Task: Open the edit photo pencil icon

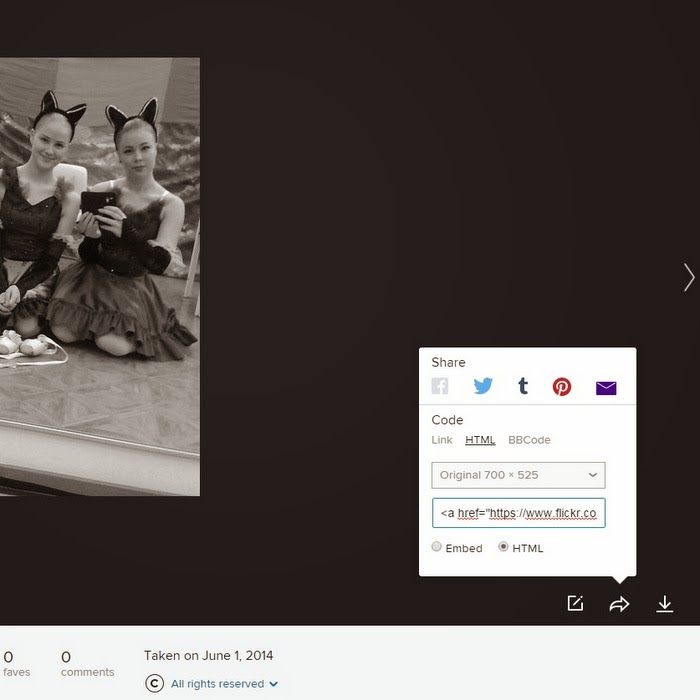Action: [x=575, y=603]
